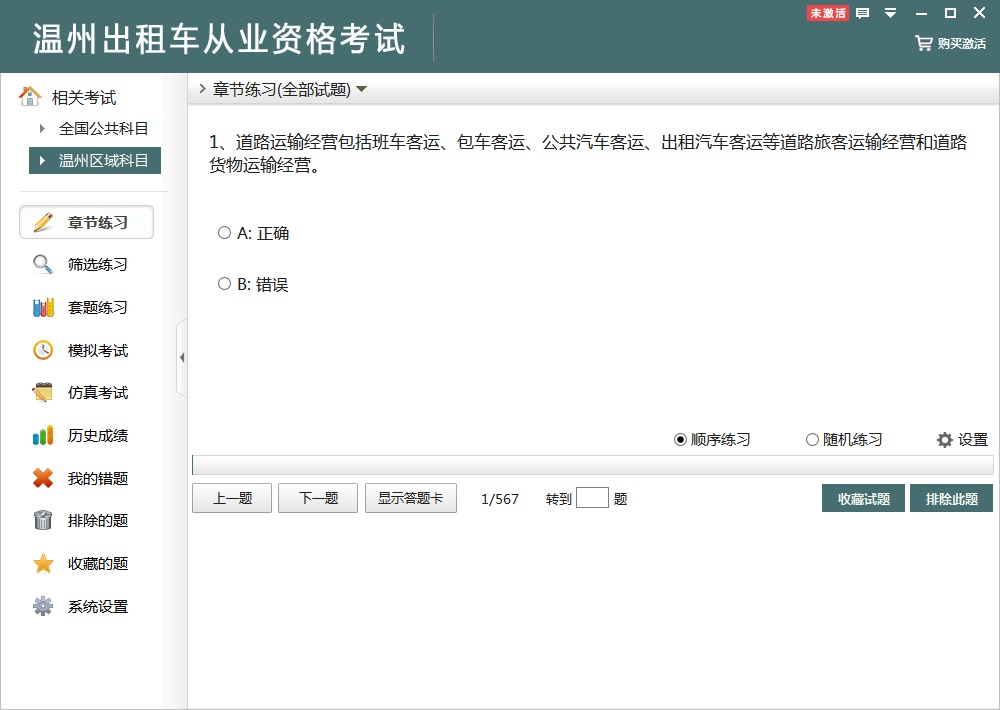1000x710 pixels.
Task: Click the practice progress bar
Action: coord(592,465)
